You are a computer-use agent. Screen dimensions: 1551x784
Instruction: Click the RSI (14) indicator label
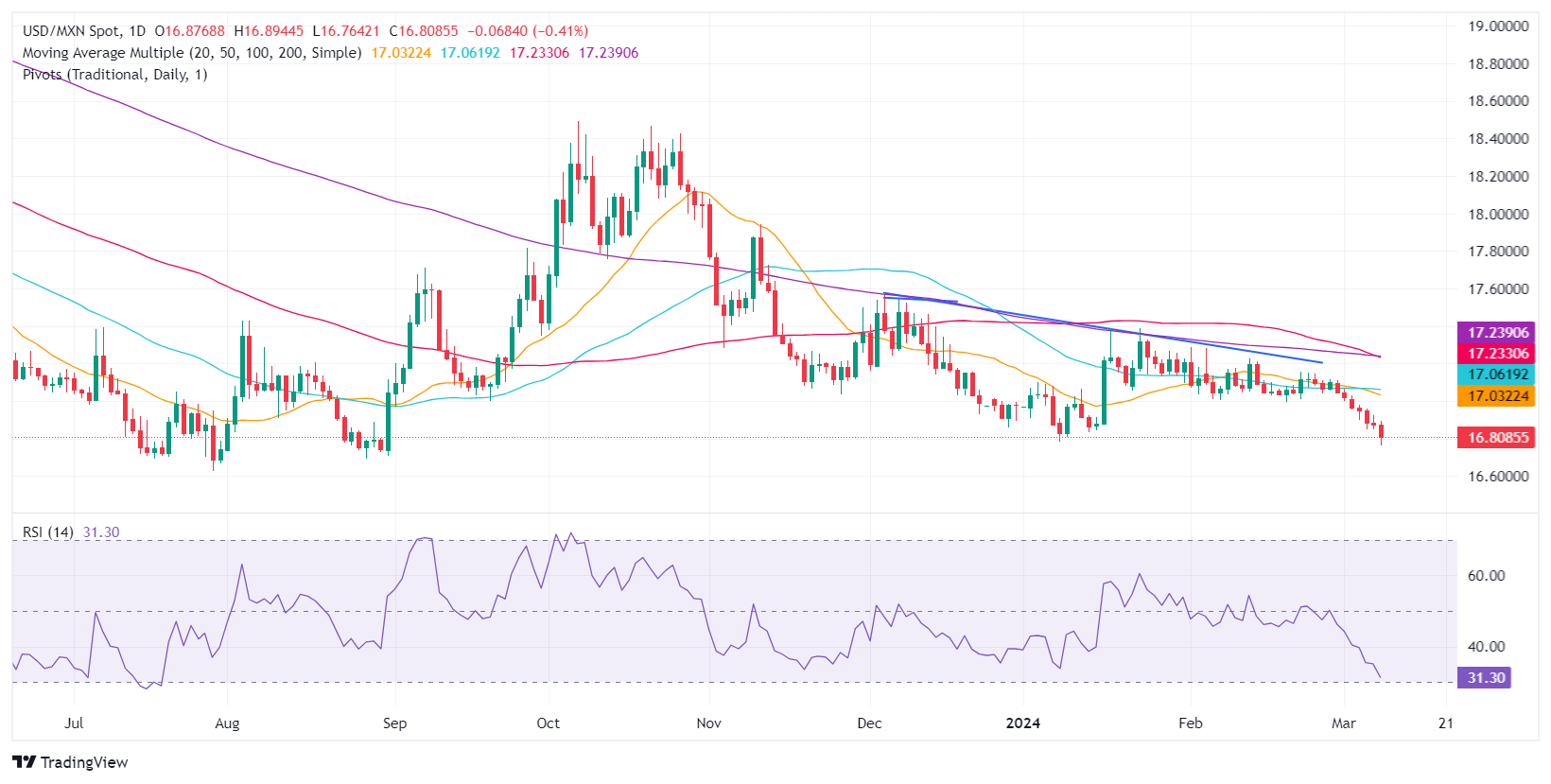pos(48,532)
